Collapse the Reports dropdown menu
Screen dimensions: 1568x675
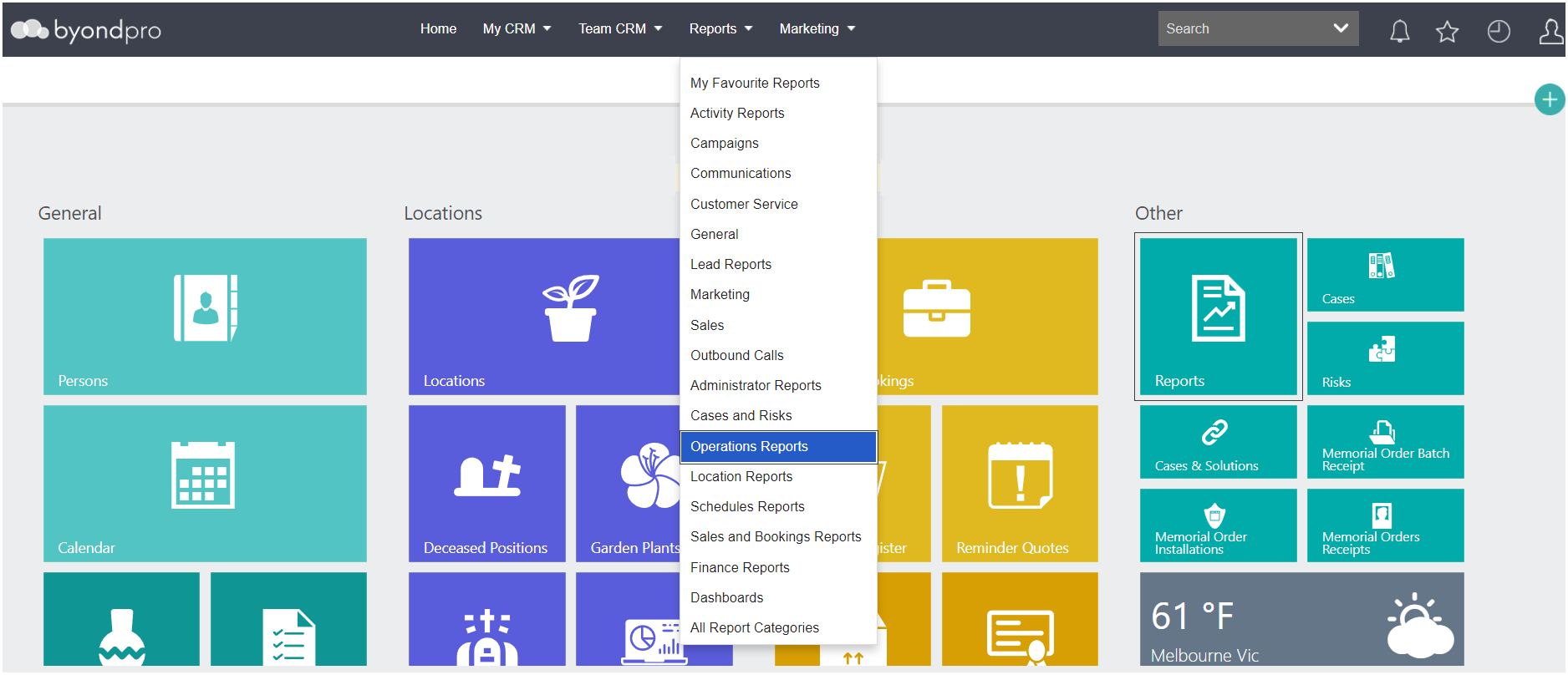click(720, 29)
